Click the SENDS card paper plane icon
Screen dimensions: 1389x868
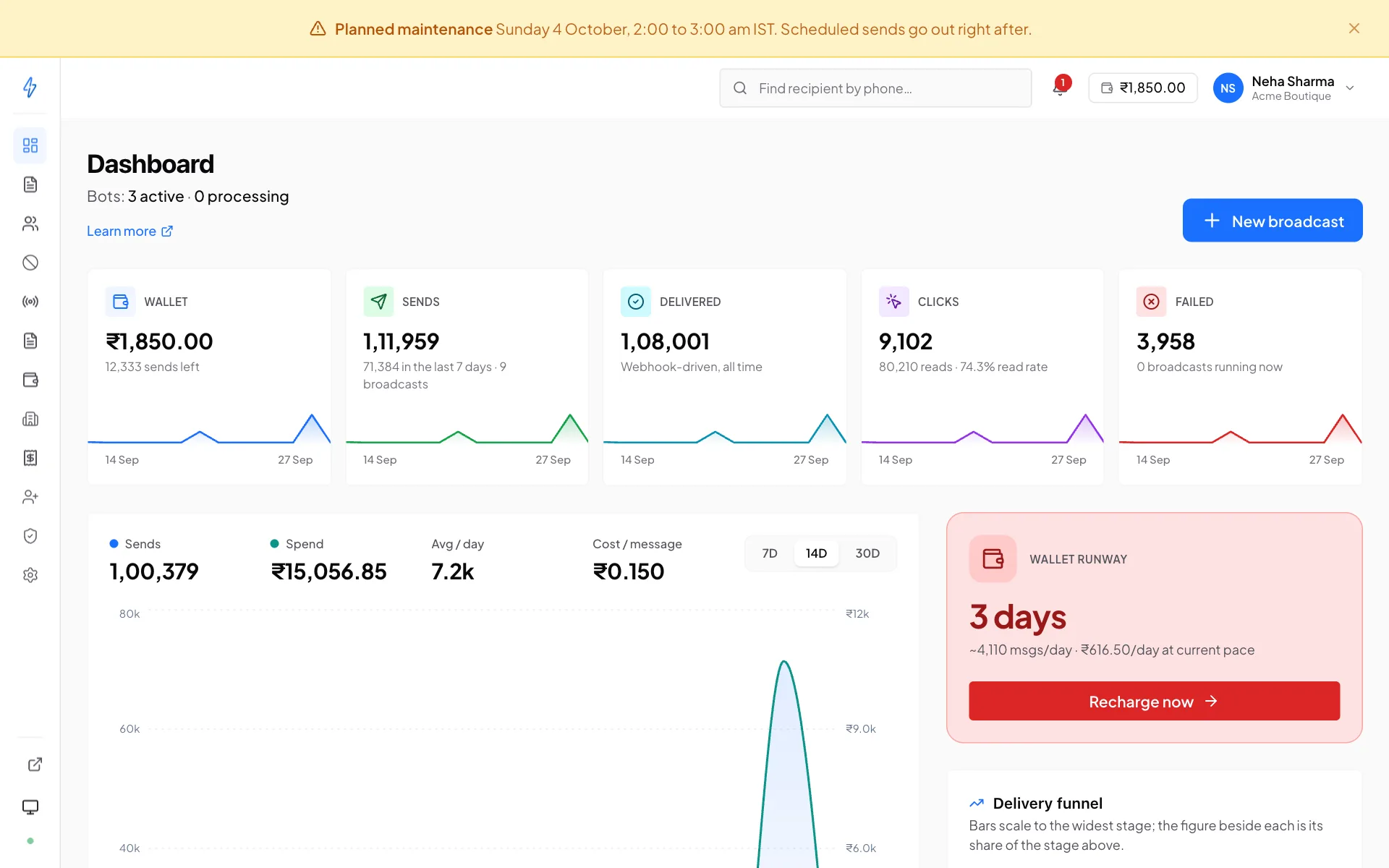(x=378, y=302)
